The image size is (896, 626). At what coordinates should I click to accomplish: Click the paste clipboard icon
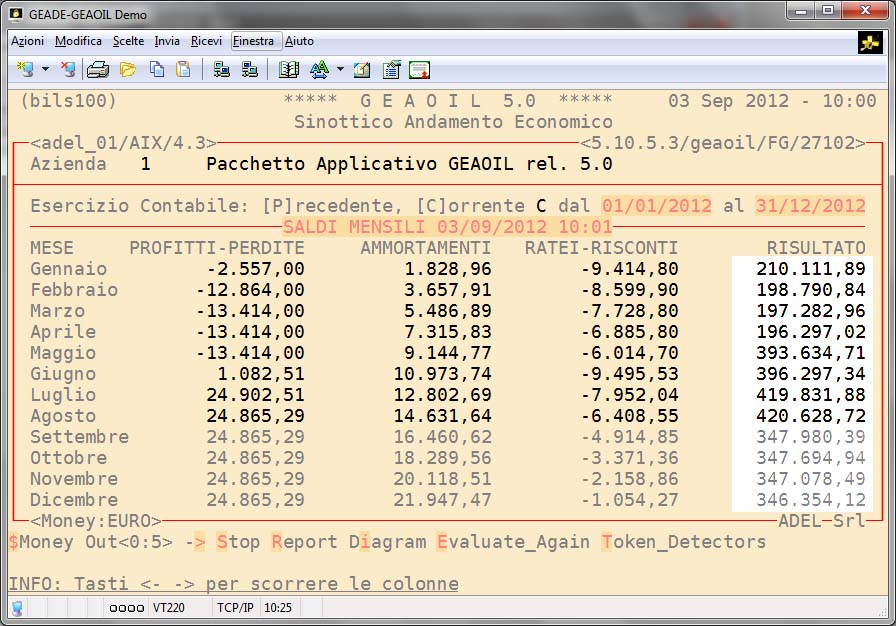pos(183,70)
